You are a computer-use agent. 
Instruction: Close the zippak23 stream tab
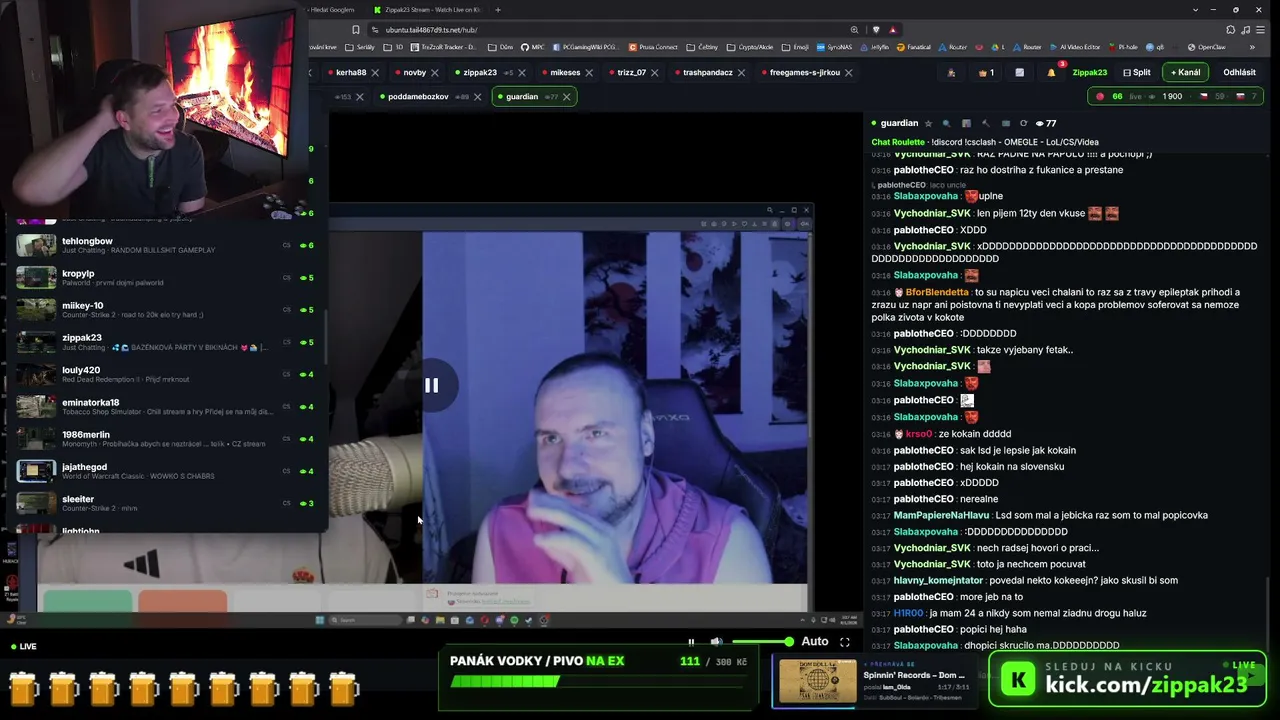point(522,73)
